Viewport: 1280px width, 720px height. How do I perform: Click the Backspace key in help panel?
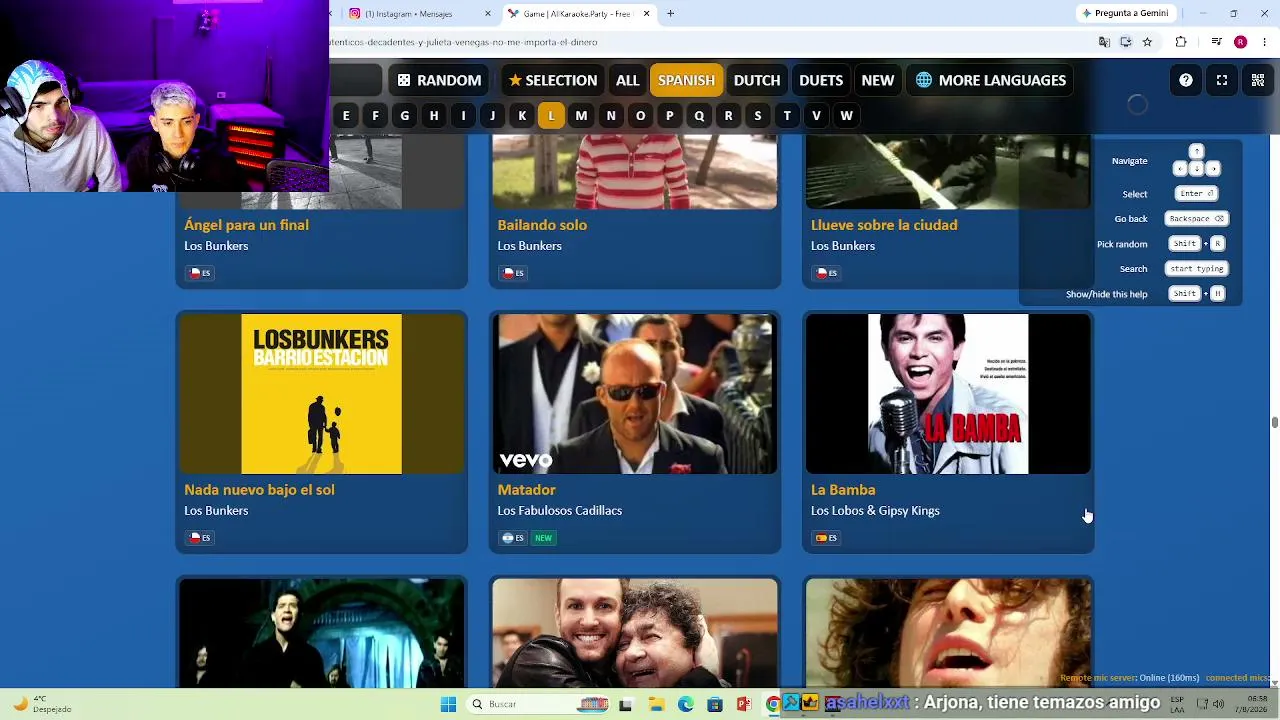[x=1196, y=219]
